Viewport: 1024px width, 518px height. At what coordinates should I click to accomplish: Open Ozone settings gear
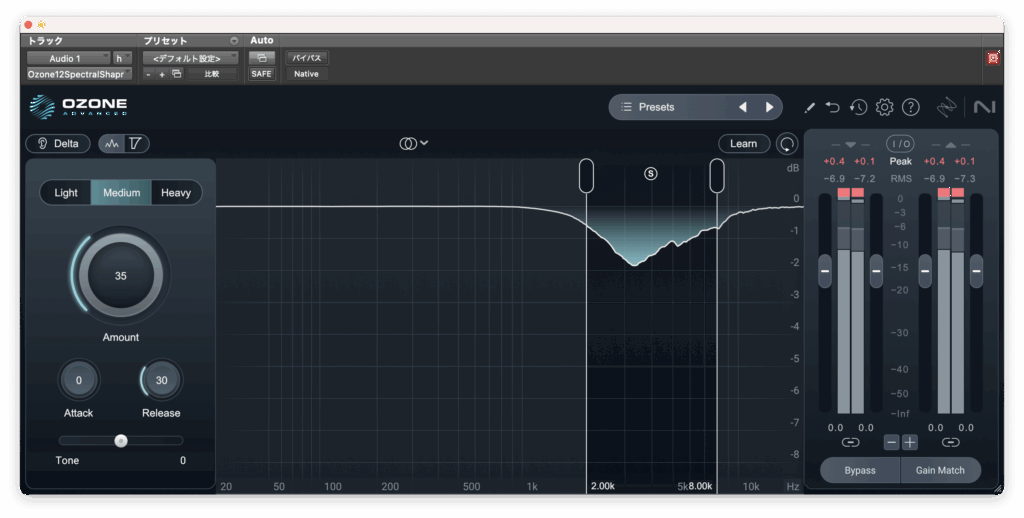click(x=884, y=107)
